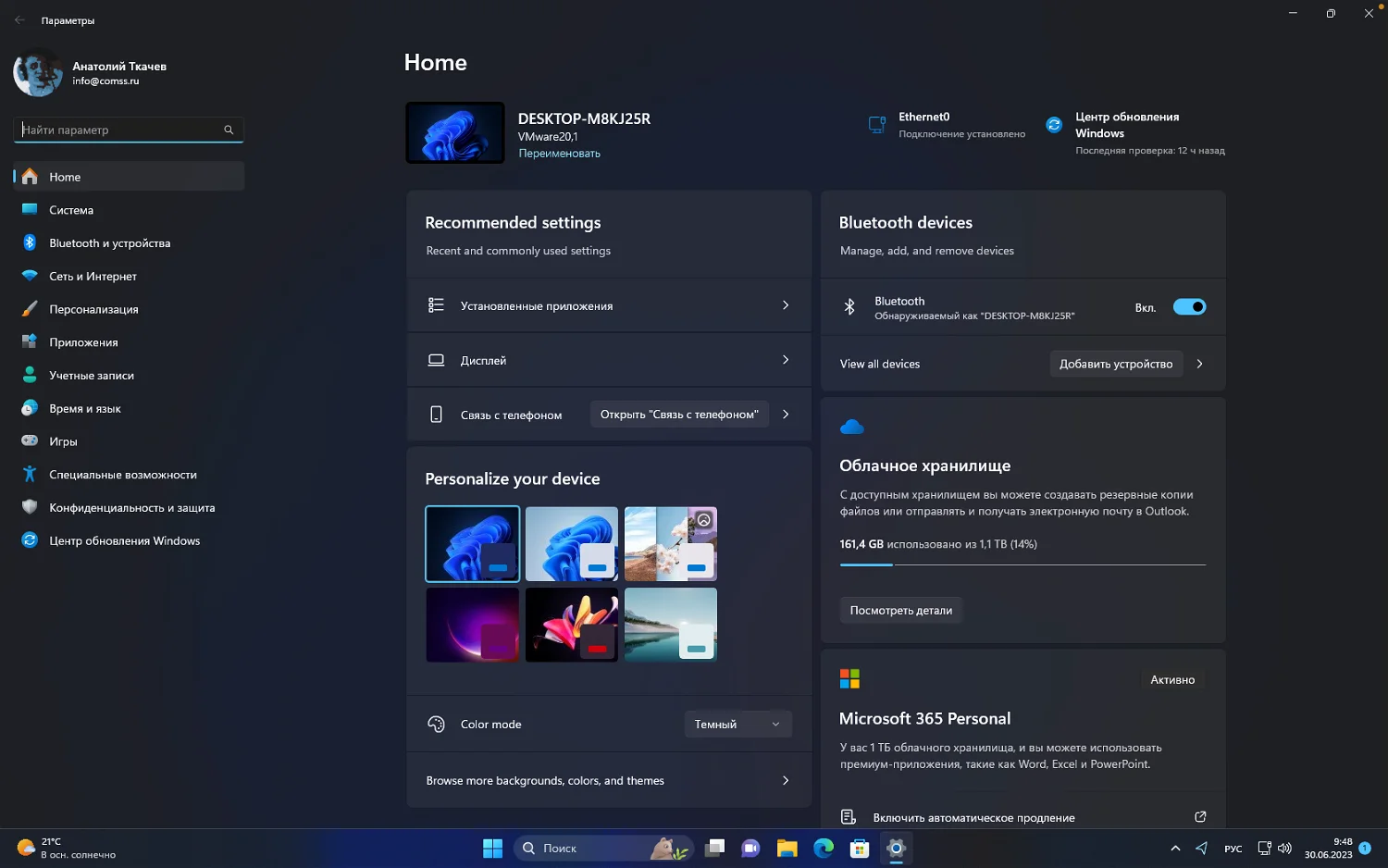
Task: Open Microsoft Store from the taskbar
Action: (x=860, y=848)
